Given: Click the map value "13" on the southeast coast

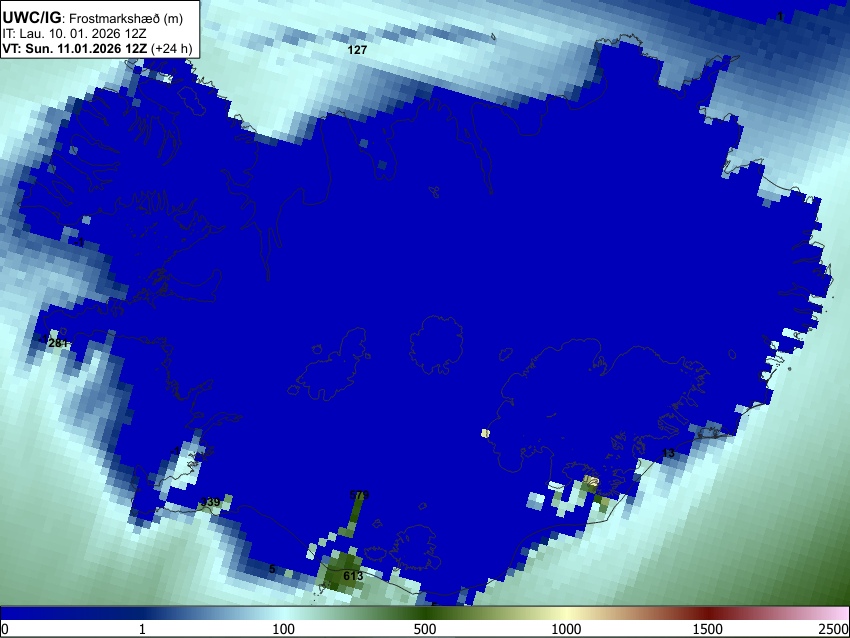Looking at the screenshot, I should click(x=668, y=453).
